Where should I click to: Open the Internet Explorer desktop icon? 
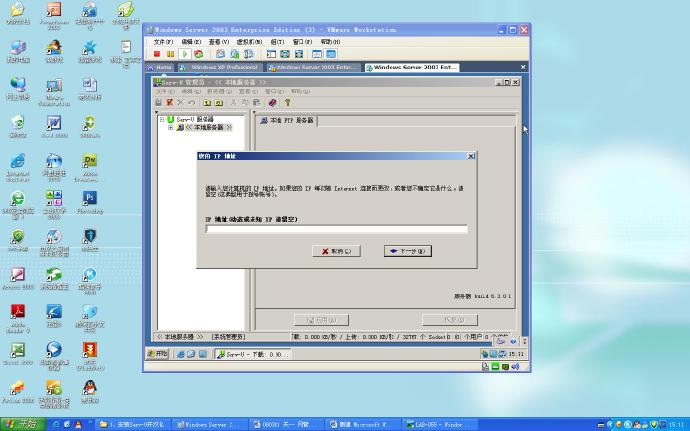(18, 167)
